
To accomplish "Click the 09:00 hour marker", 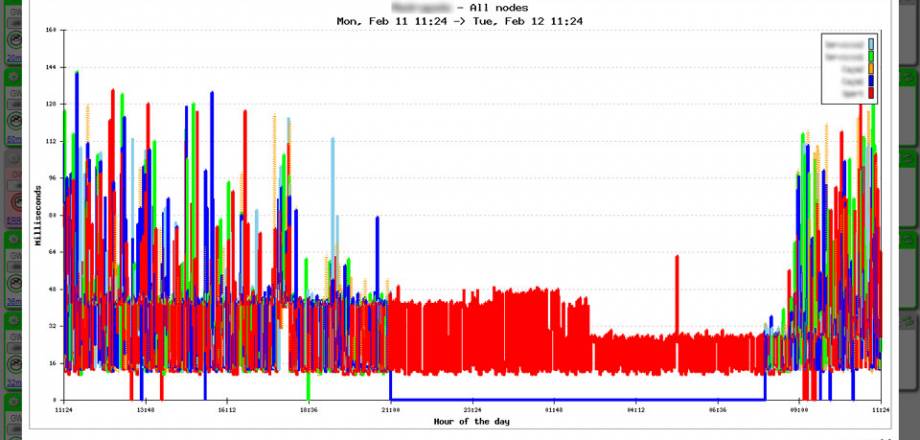I will coord(800,410).
